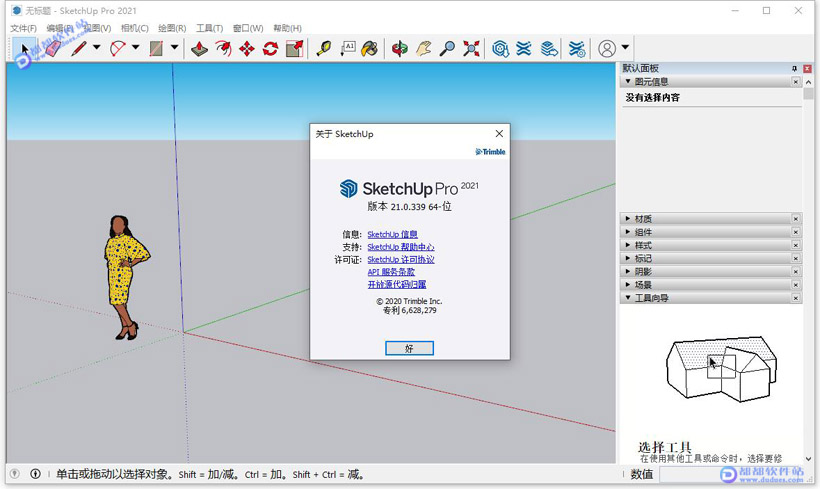Select the Rectangle shape tool
The image size is (820, 489).
tap(156, 49)
